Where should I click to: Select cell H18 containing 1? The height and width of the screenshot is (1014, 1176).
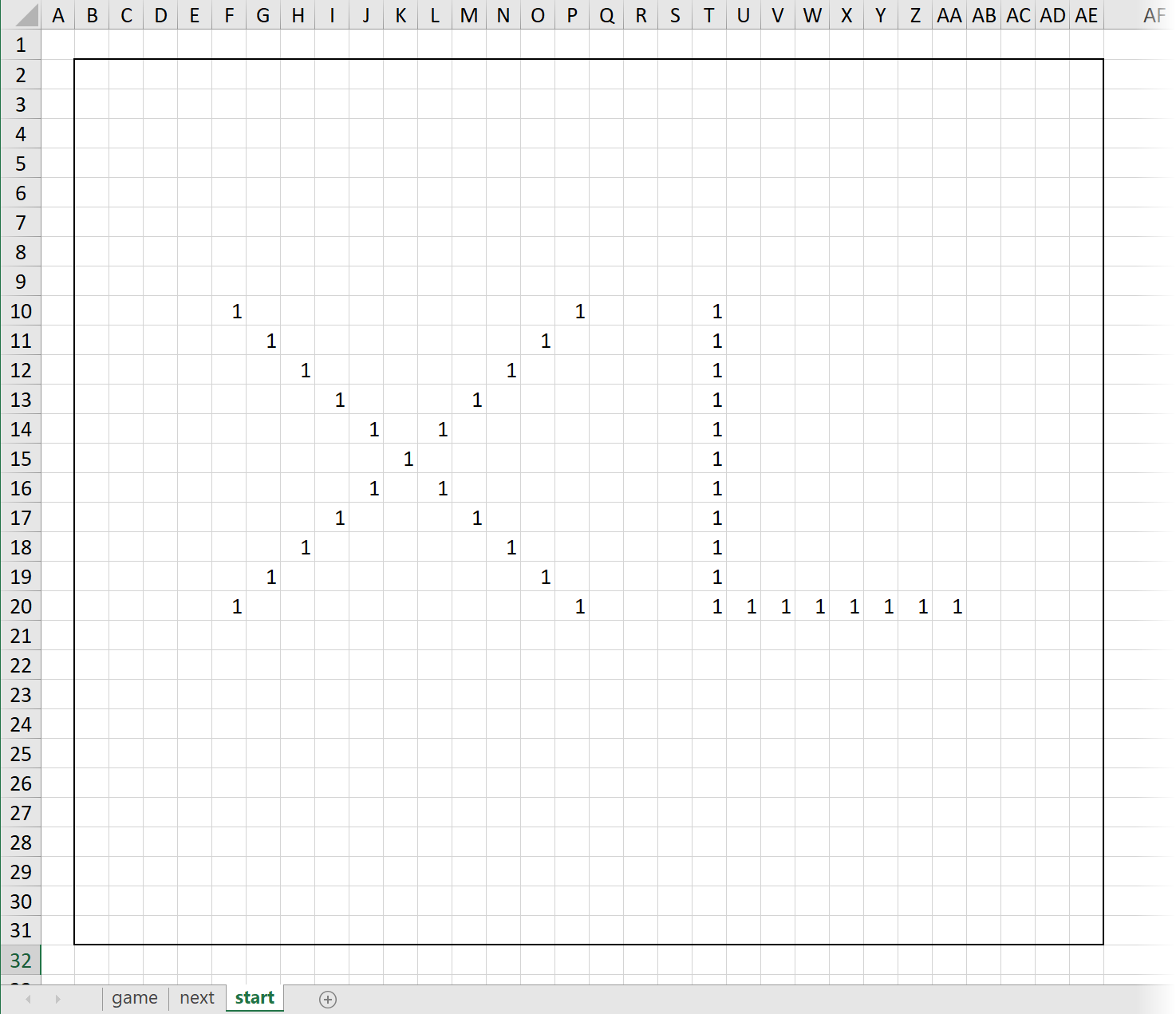[298, 546]
